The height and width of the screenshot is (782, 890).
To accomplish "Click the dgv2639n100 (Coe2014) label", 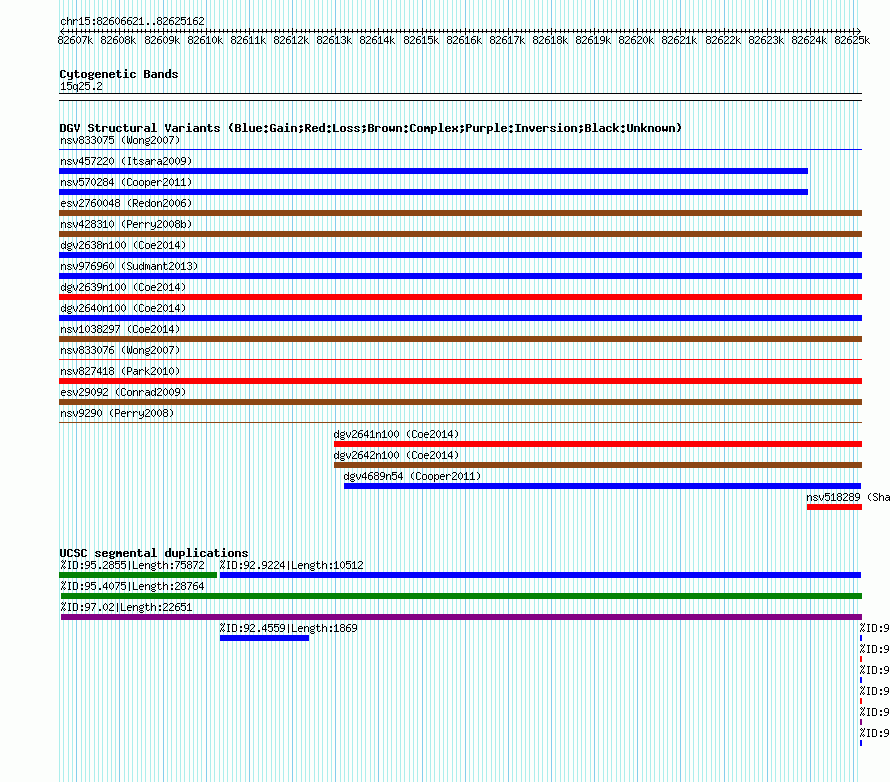I will tap(123, 287).
